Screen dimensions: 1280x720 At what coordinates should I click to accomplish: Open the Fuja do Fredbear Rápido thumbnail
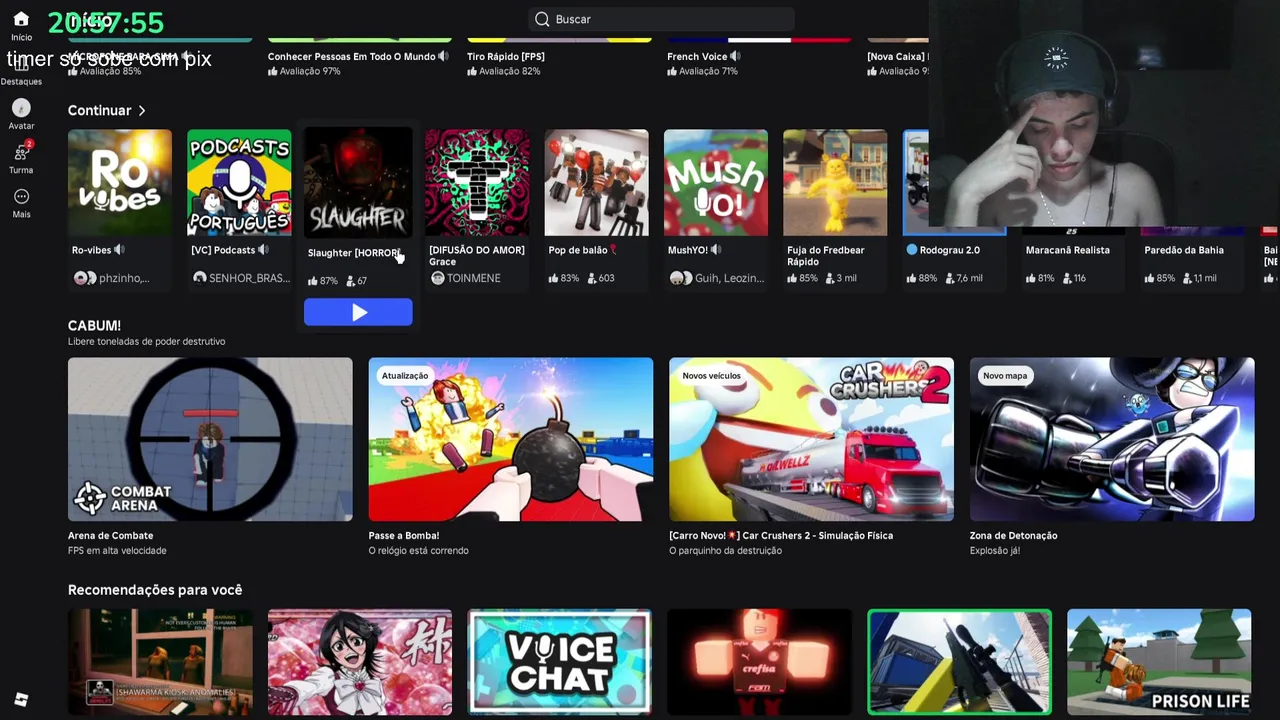(835, 182)
